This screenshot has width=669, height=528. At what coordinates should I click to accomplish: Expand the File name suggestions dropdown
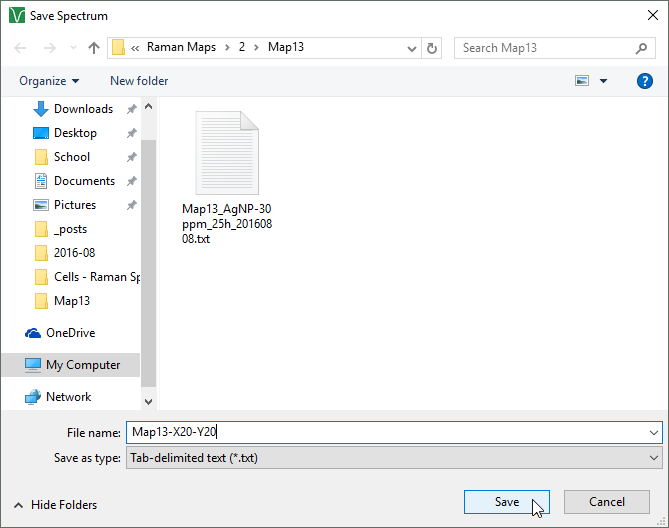click(654, 433)
